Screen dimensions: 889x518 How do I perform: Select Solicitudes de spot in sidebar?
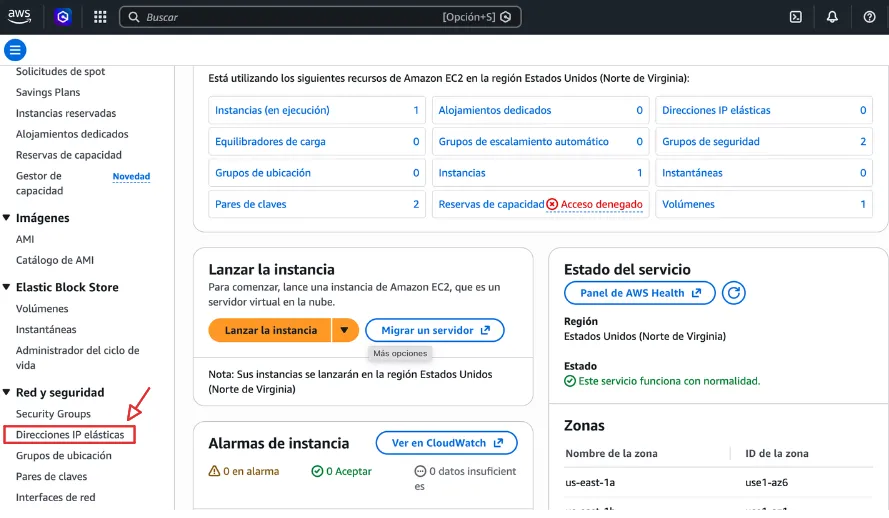[x=61, y=71]
